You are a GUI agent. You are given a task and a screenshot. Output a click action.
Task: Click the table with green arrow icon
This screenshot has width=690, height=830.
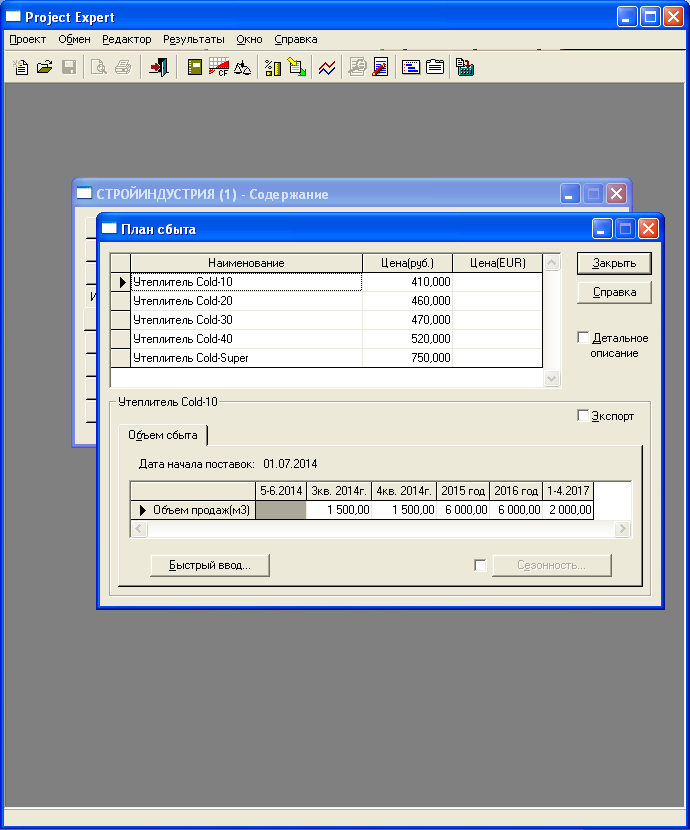tap(297, 67)
